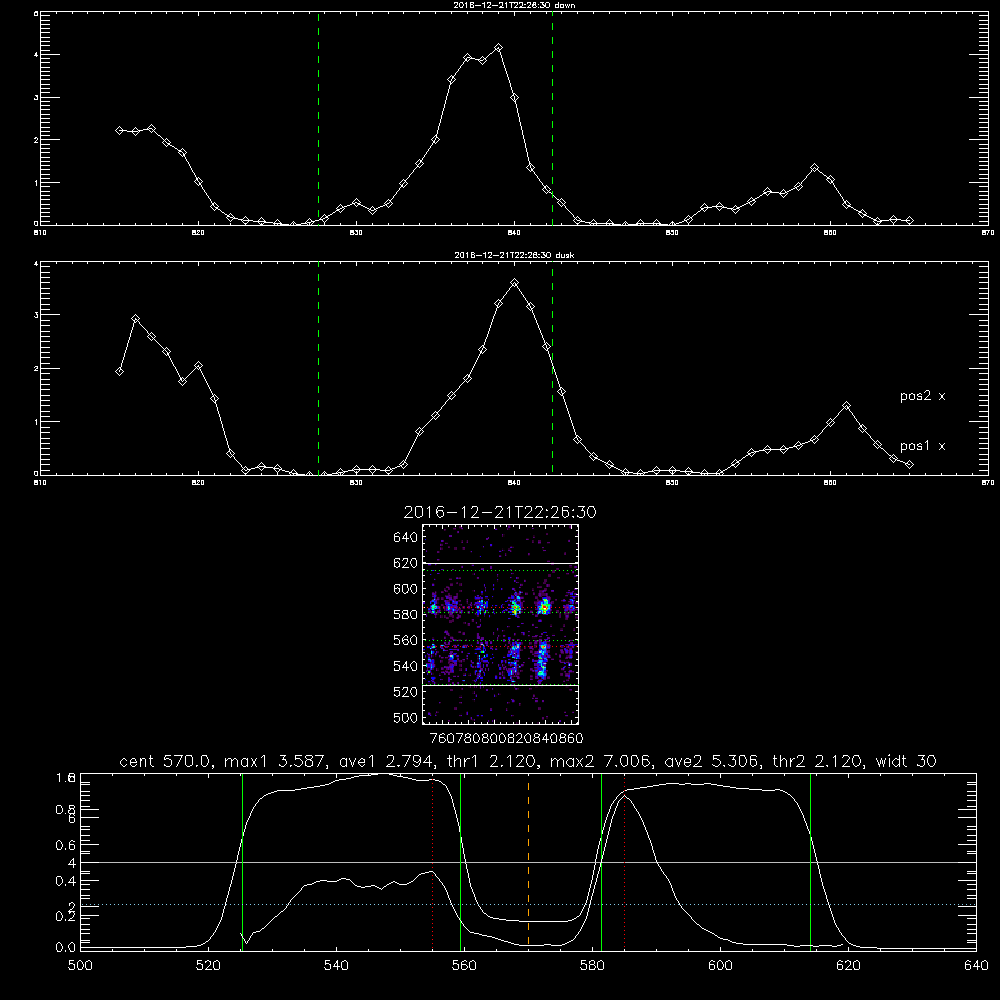
Task: Select the 'max2 7.006' value text
Action: tap(601, 761)
